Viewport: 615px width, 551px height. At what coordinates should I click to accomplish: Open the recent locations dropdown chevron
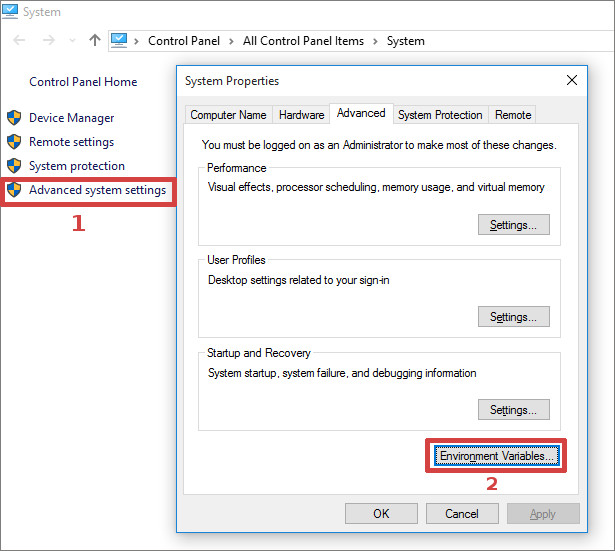73,41
